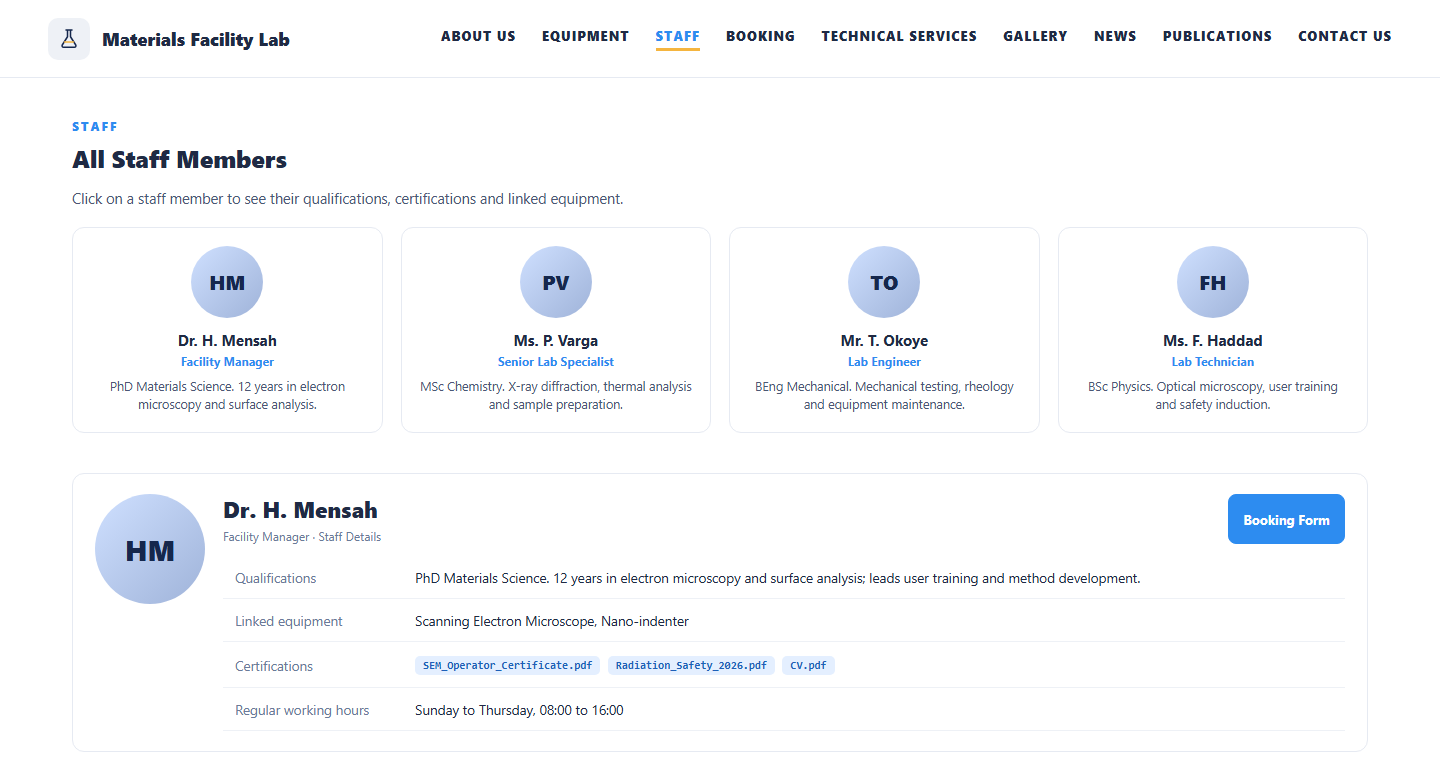The image size is (1440, 760).
Task: Click the FH avatar circle
Action: [x=1213, y=282]
